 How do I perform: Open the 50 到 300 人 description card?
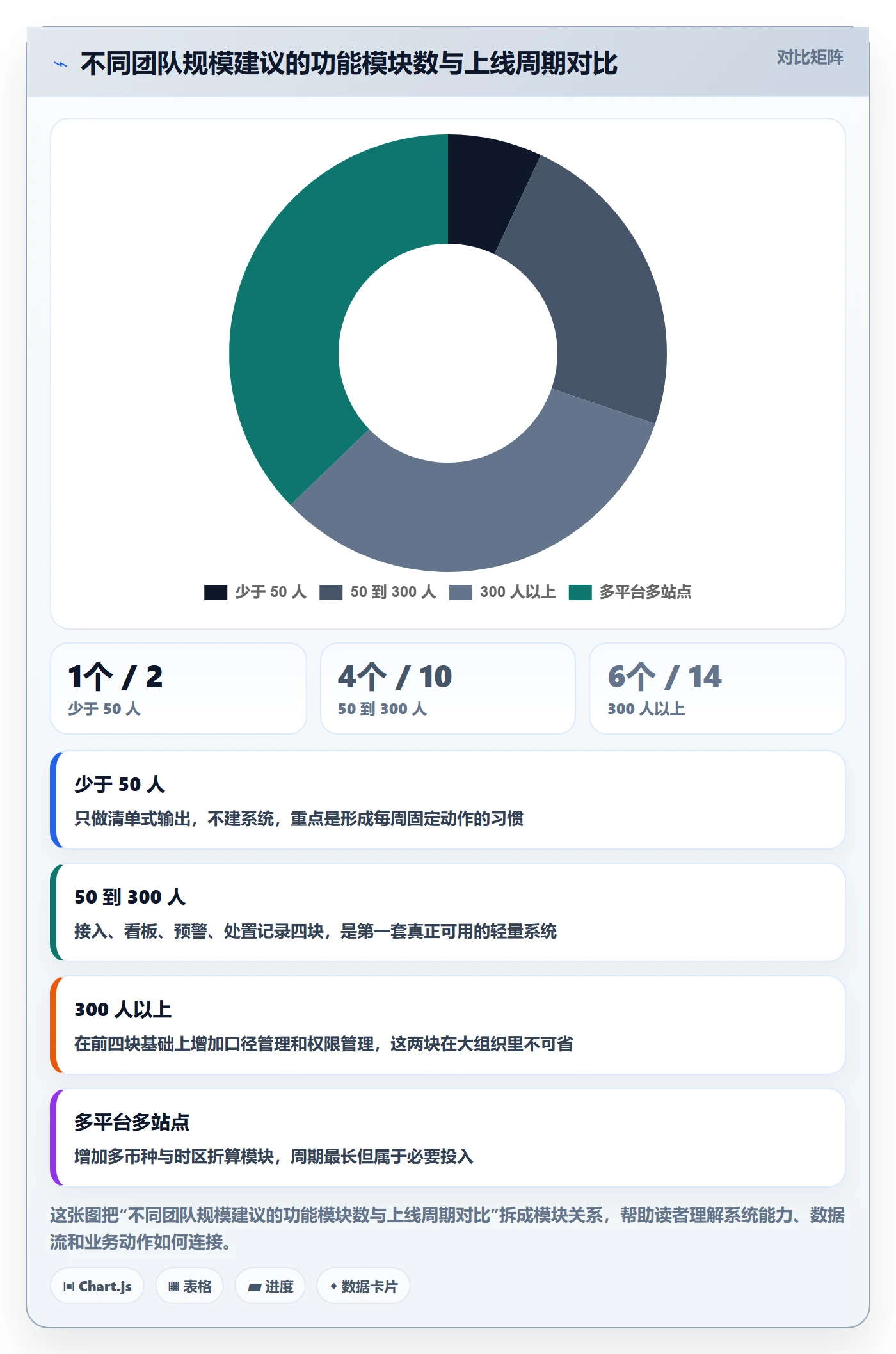[448, 912]
